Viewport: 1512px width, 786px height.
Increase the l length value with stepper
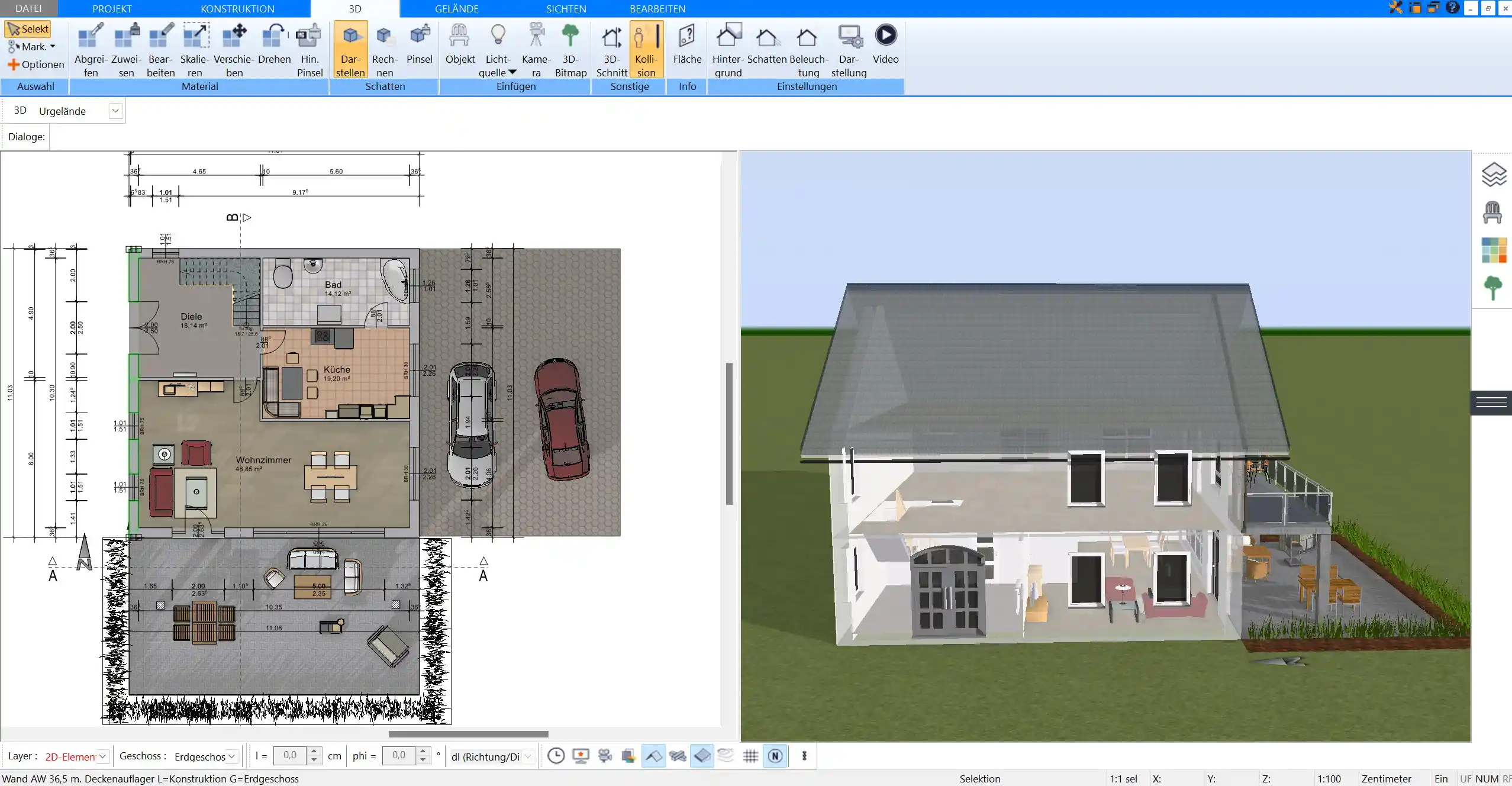click(314, 752)
